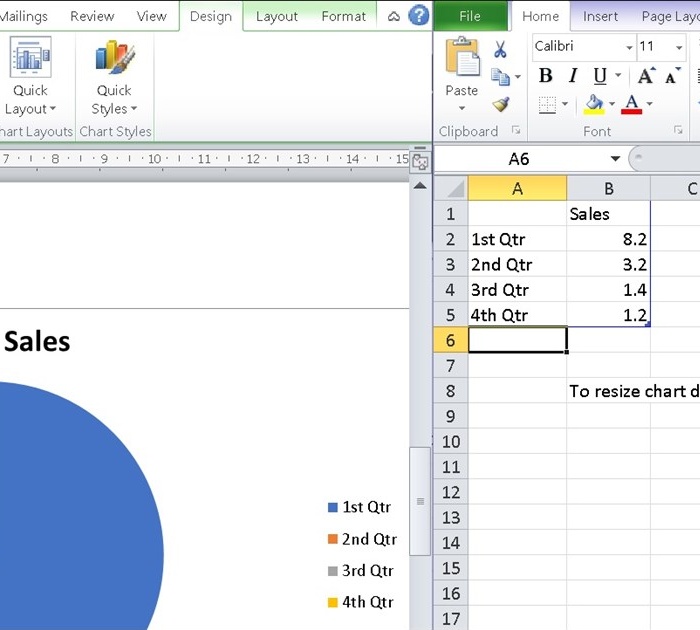Switch to the Review tab in Word

(92, 17)
